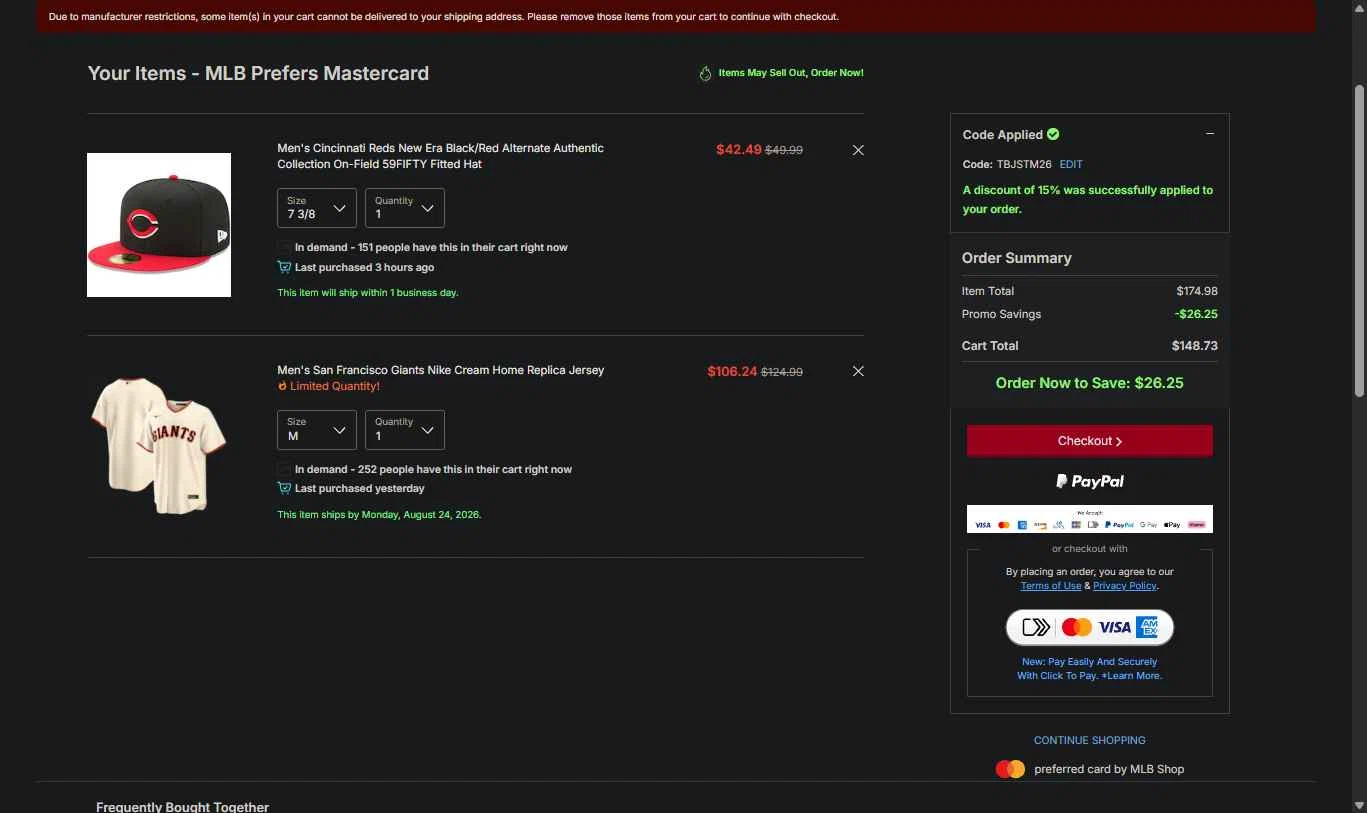Click the cart icon beside Last purchased 3 hours ago
The width and height of the screenshot is (1367, 813).
pyautogui.click(x=284, y=267)
